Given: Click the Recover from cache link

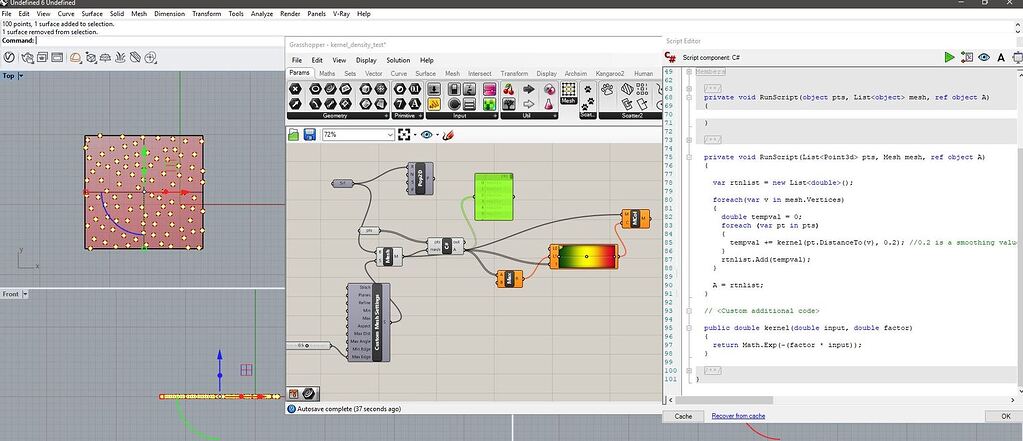Looking at the screenshot, I should tap(738, 416).
